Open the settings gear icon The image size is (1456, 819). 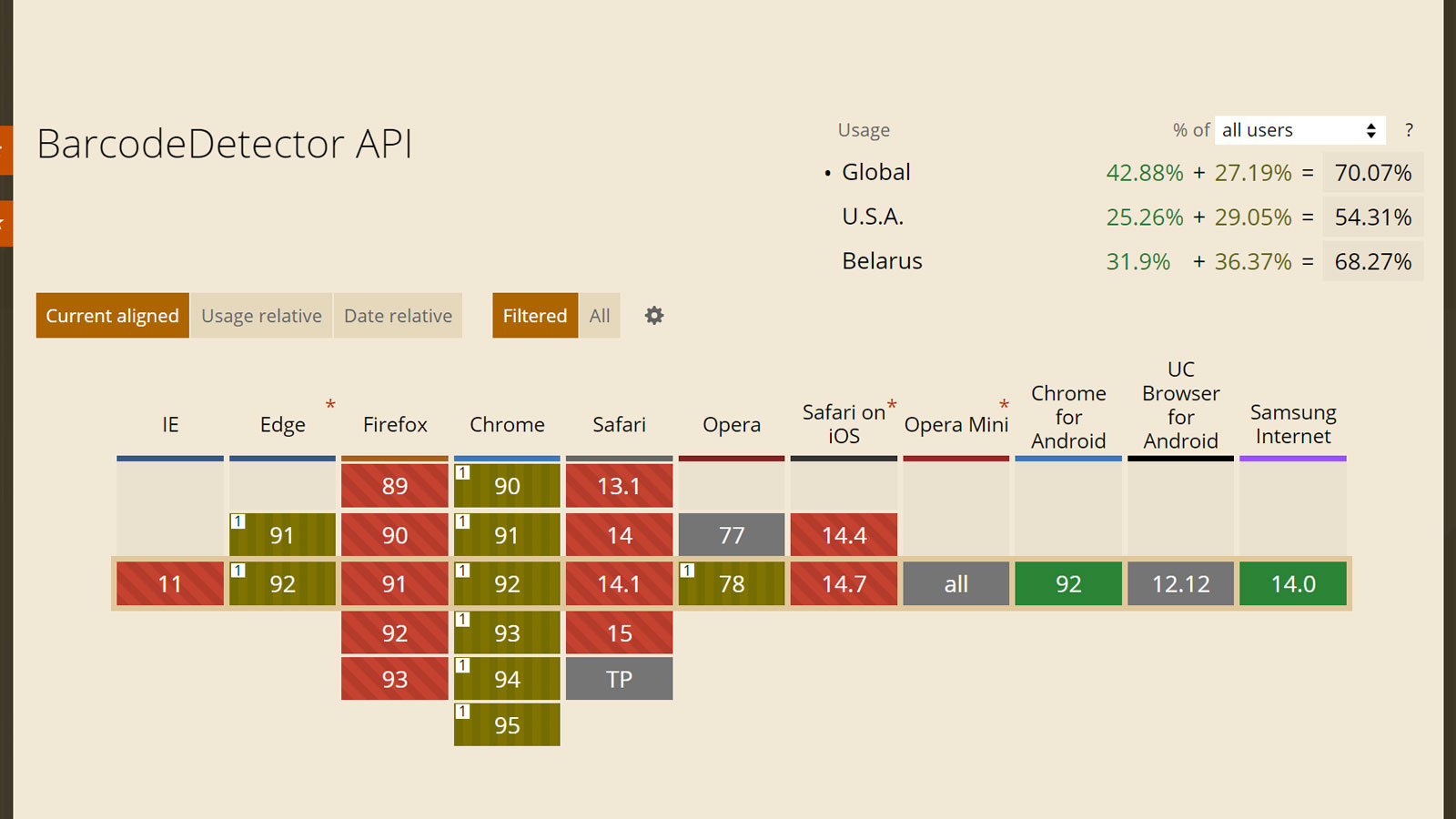[654, 316]
